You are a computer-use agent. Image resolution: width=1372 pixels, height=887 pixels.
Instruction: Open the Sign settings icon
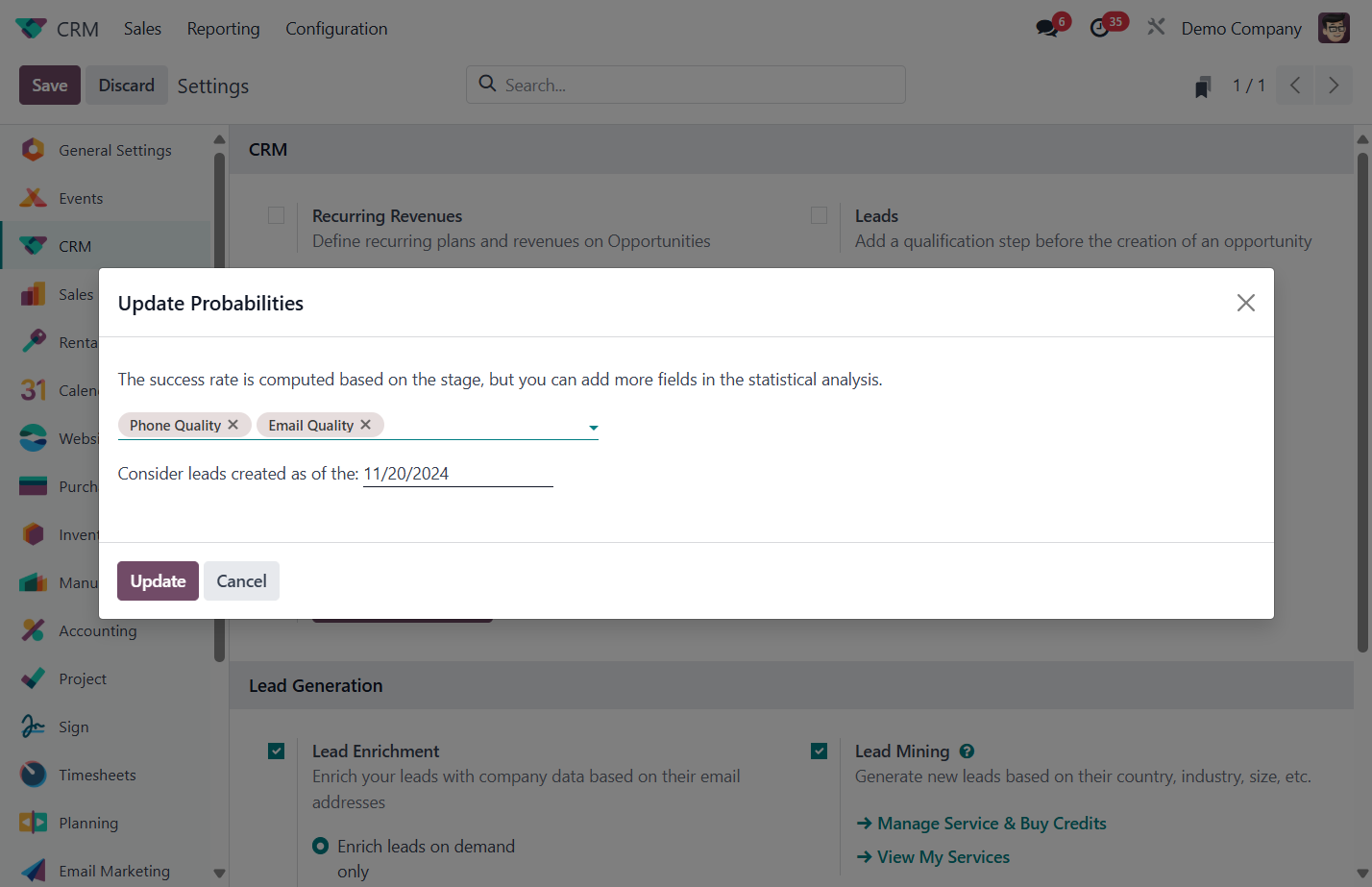(x=33, y=727)
